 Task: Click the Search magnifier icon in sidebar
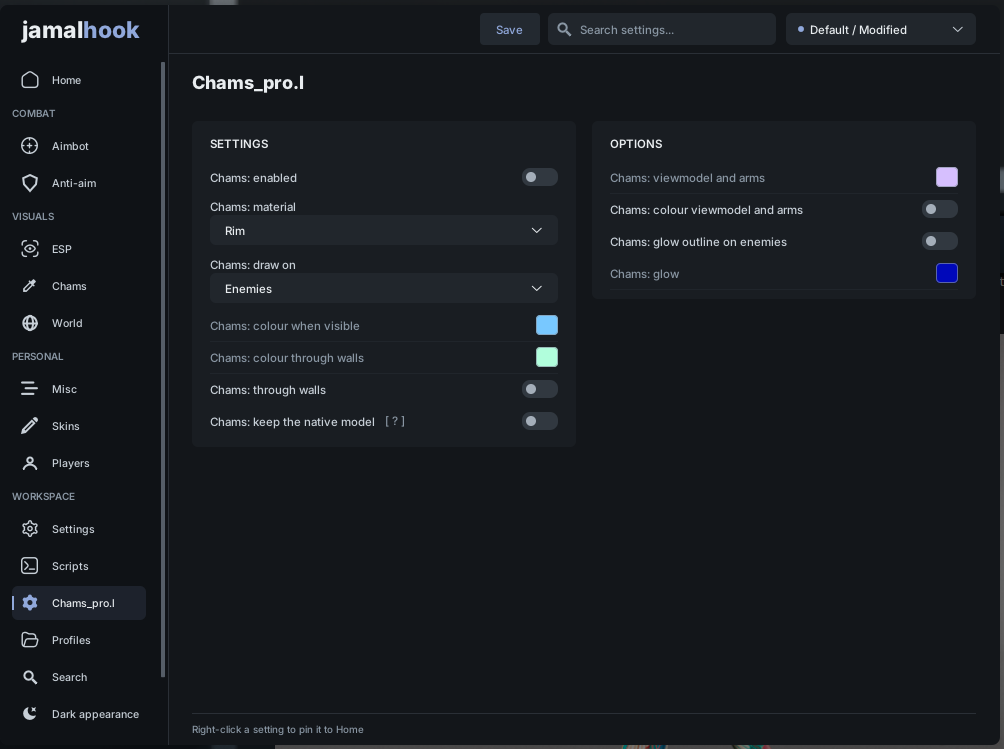29,677
